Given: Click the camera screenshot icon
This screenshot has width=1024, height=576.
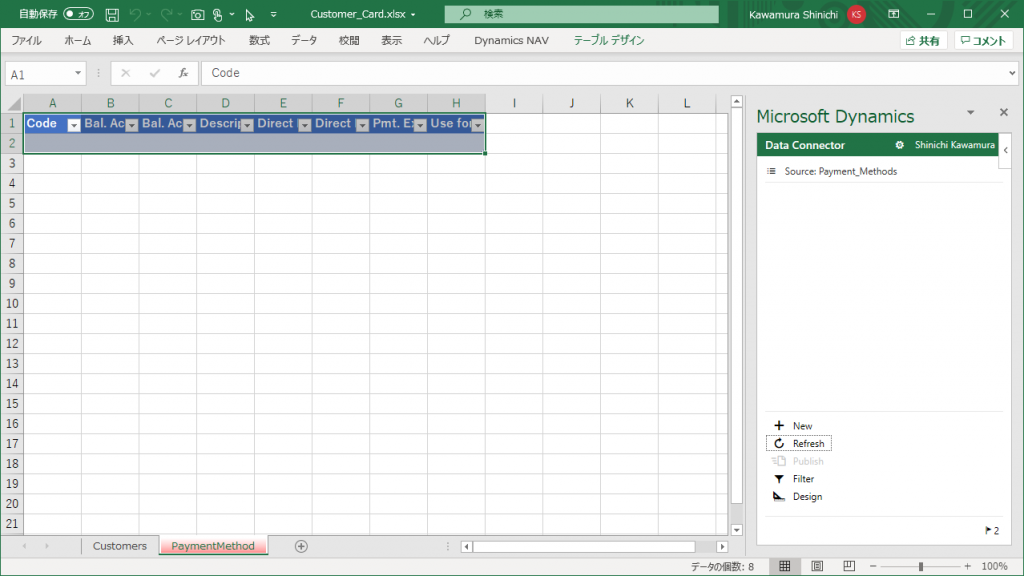Looking at the screenshot, I should click(x=197, y=14).
